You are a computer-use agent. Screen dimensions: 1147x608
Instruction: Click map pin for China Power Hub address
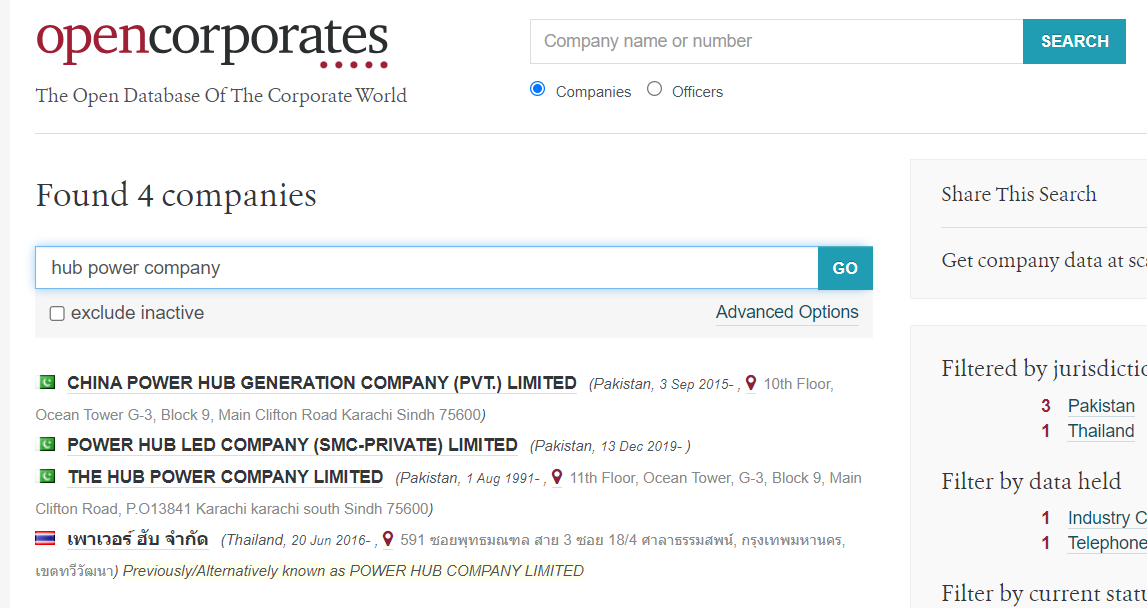(x=751, y=383)
